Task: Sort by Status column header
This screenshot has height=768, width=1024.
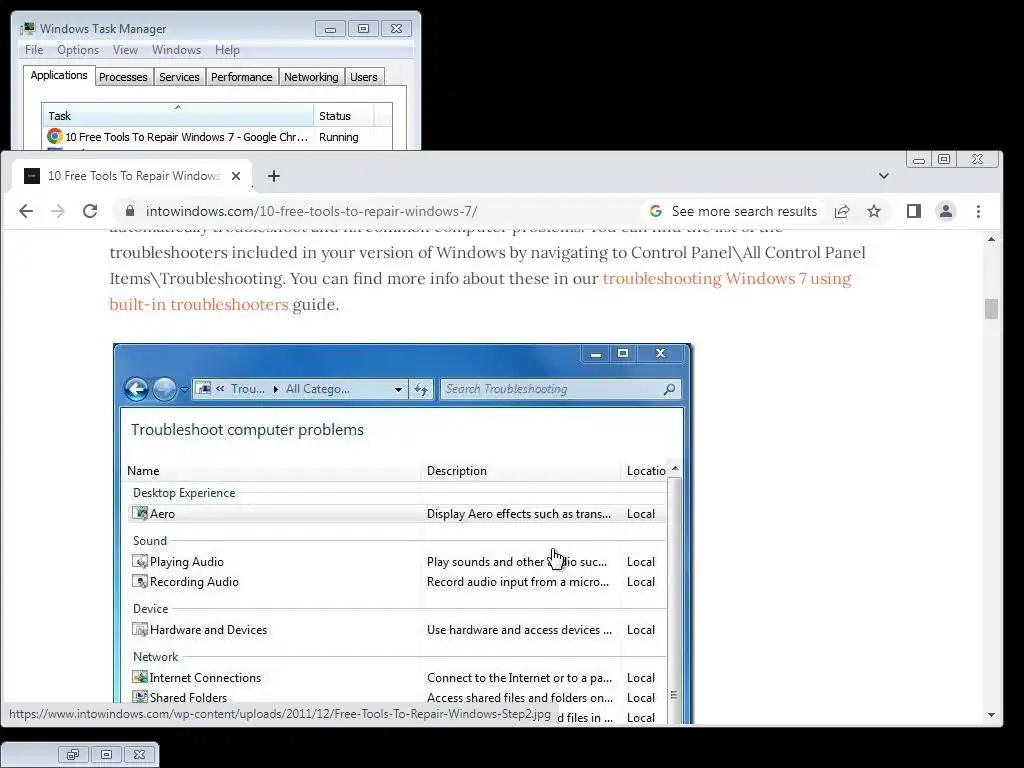Action: (344, 116)
